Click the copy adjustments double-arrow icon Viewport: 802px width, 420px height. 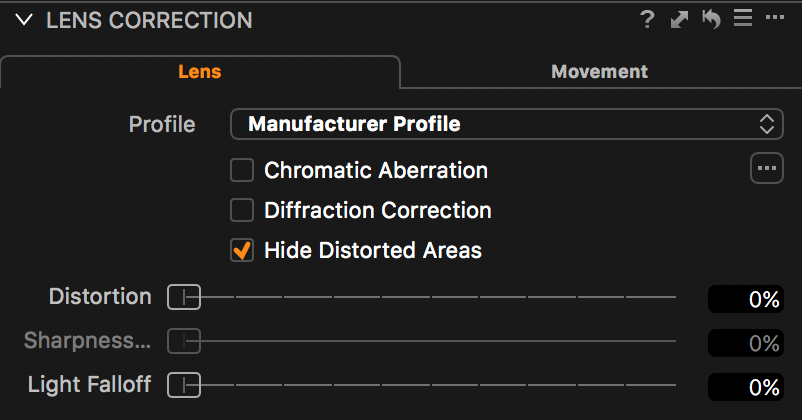pos(679,20)
